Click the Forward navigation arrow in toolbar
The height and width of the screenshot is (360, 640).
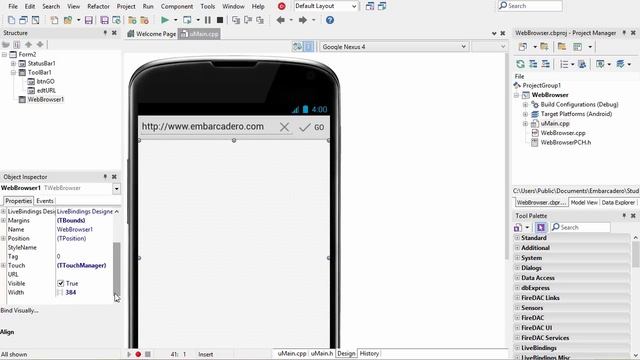302,20
